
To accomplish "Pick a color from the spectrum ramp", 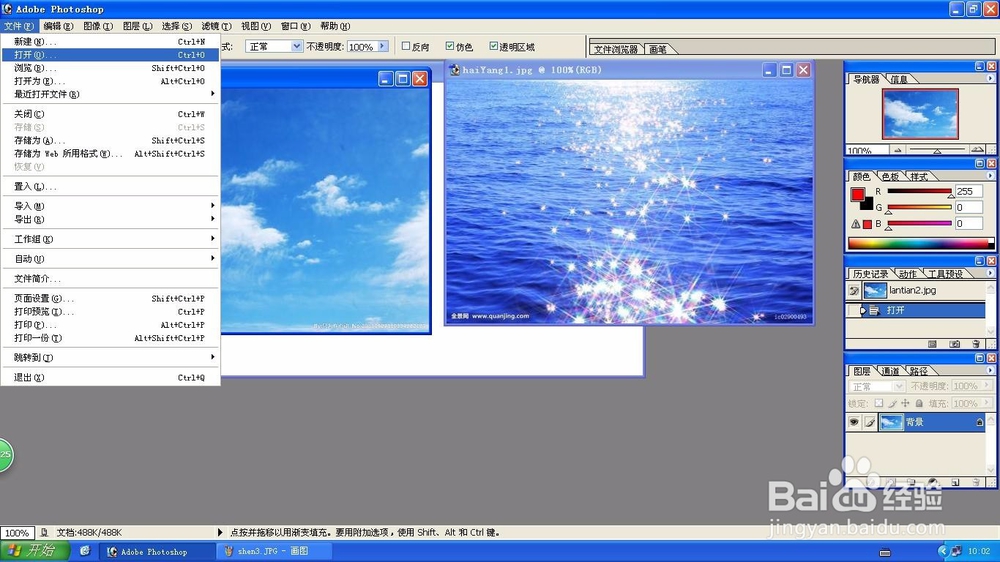I will pos(921,243).
